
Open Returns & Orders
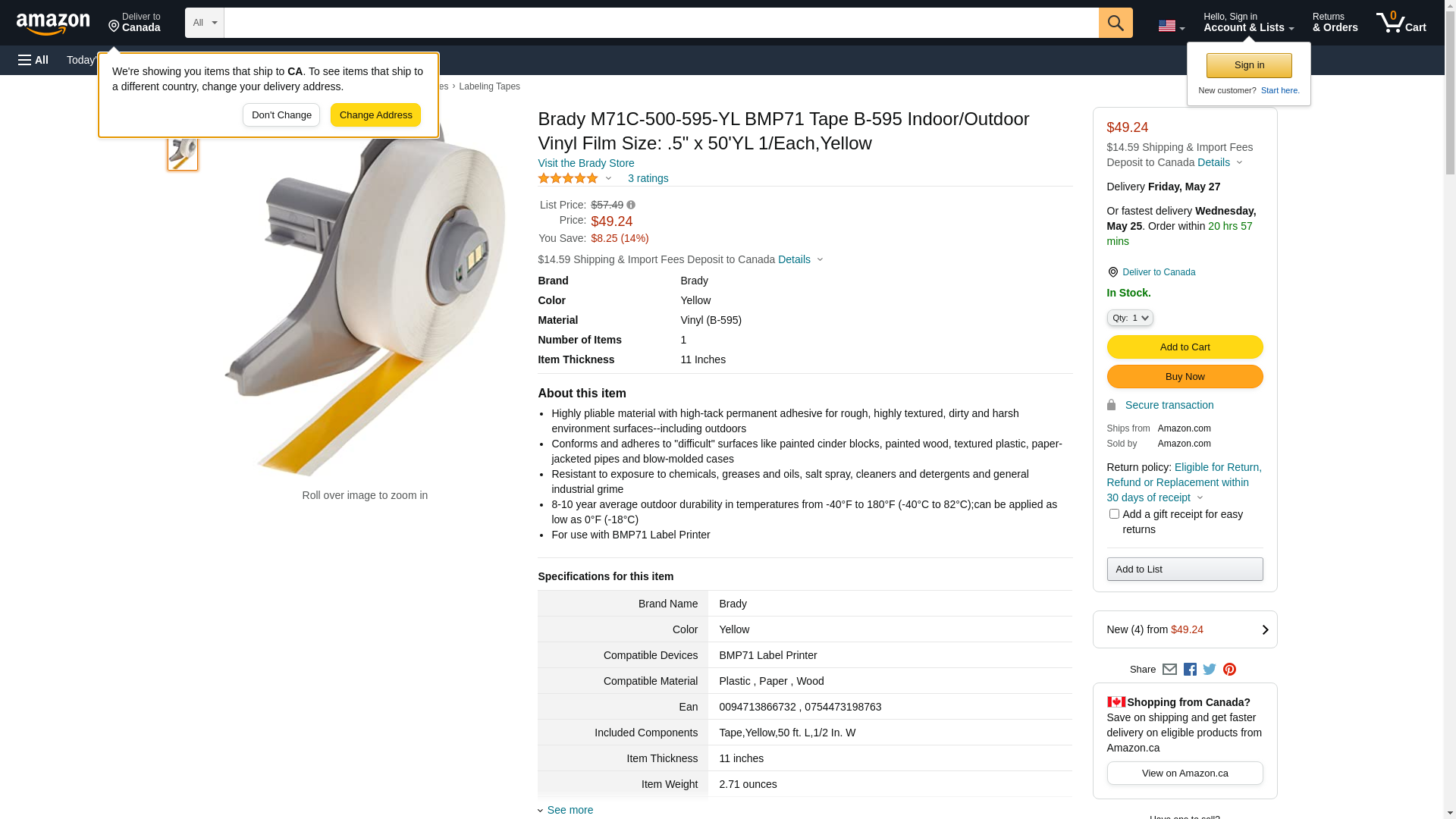[1335, 23]
